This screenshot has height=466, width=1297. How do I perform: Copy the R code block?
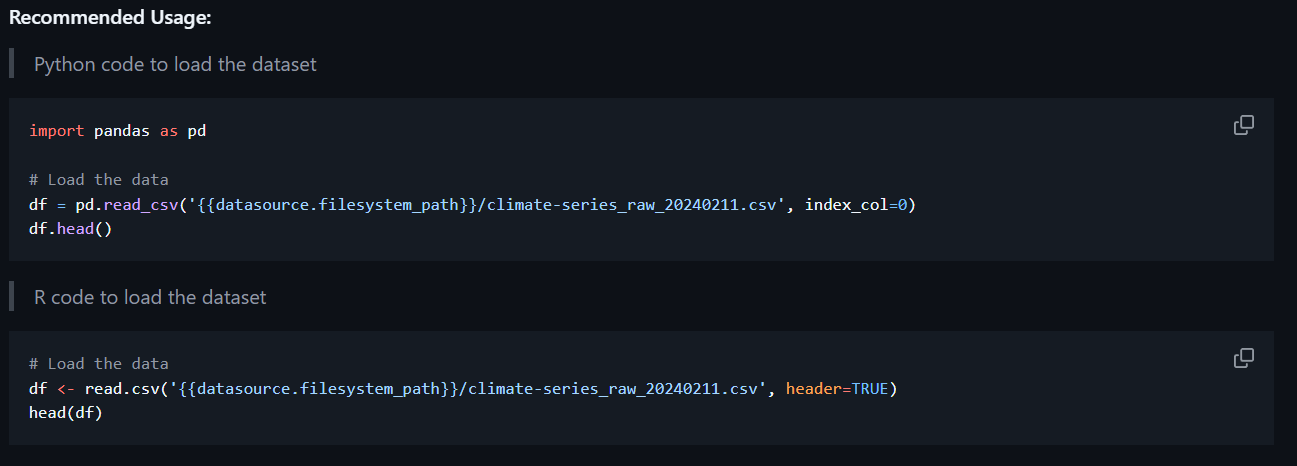[x=1243, y=358]
